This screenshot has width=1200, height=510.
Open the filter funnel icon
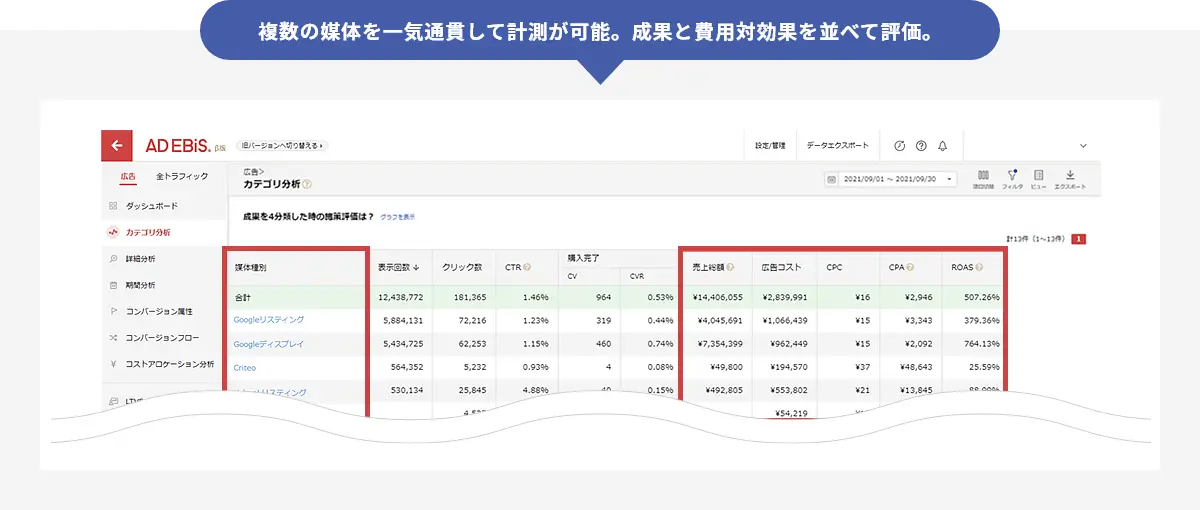[x=1012, y=178]
